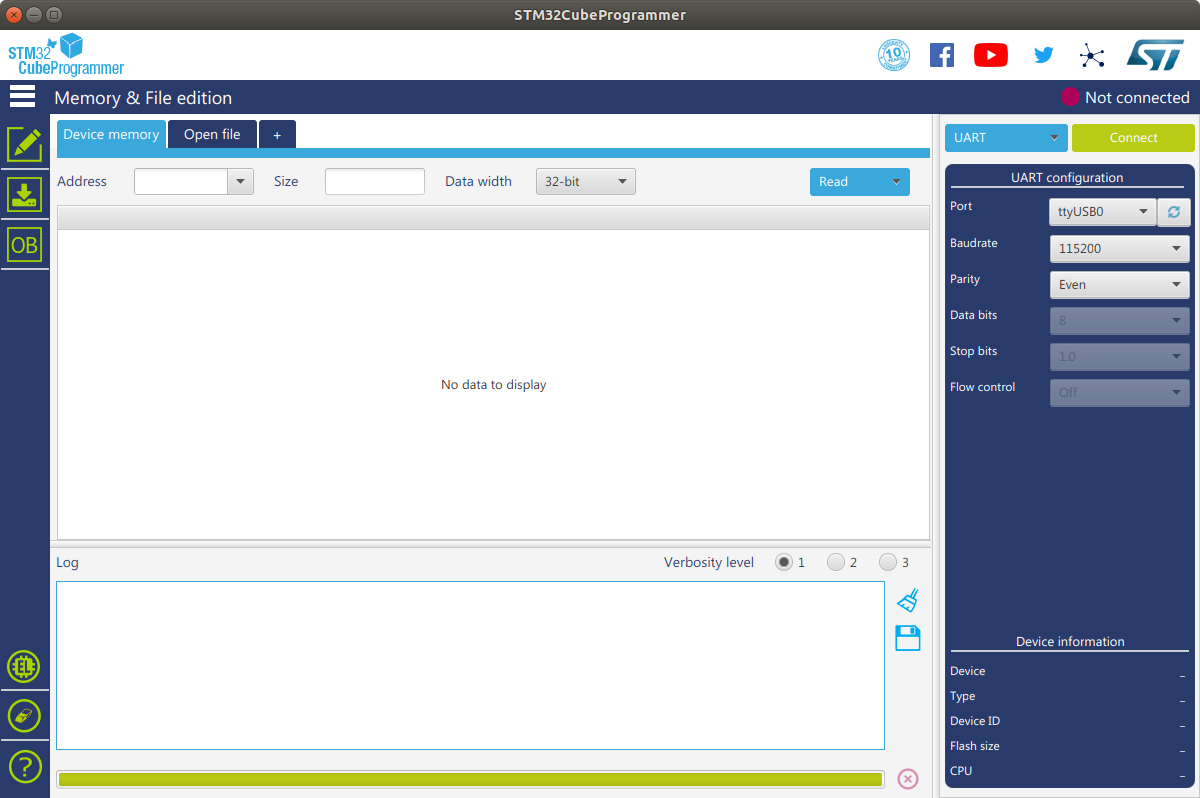Viewport: 1200px width, 798px height.
Task: Expand the Data width 32-bit dropdown
Action: (x=586, y=182)
